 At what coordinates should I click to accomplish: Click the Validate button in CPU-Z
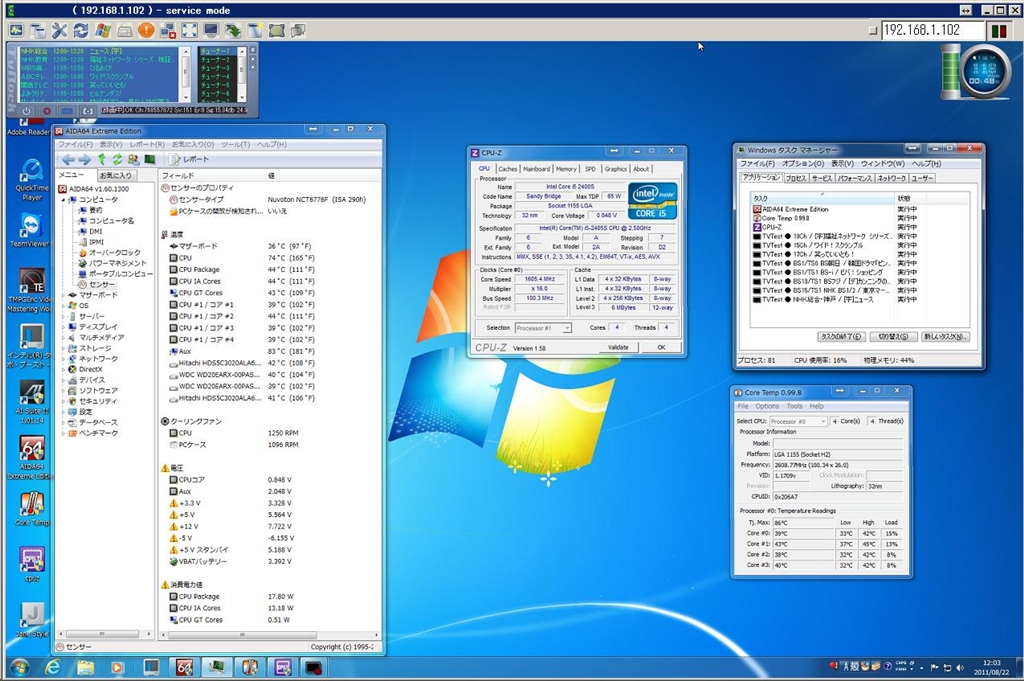coord(618,347)
